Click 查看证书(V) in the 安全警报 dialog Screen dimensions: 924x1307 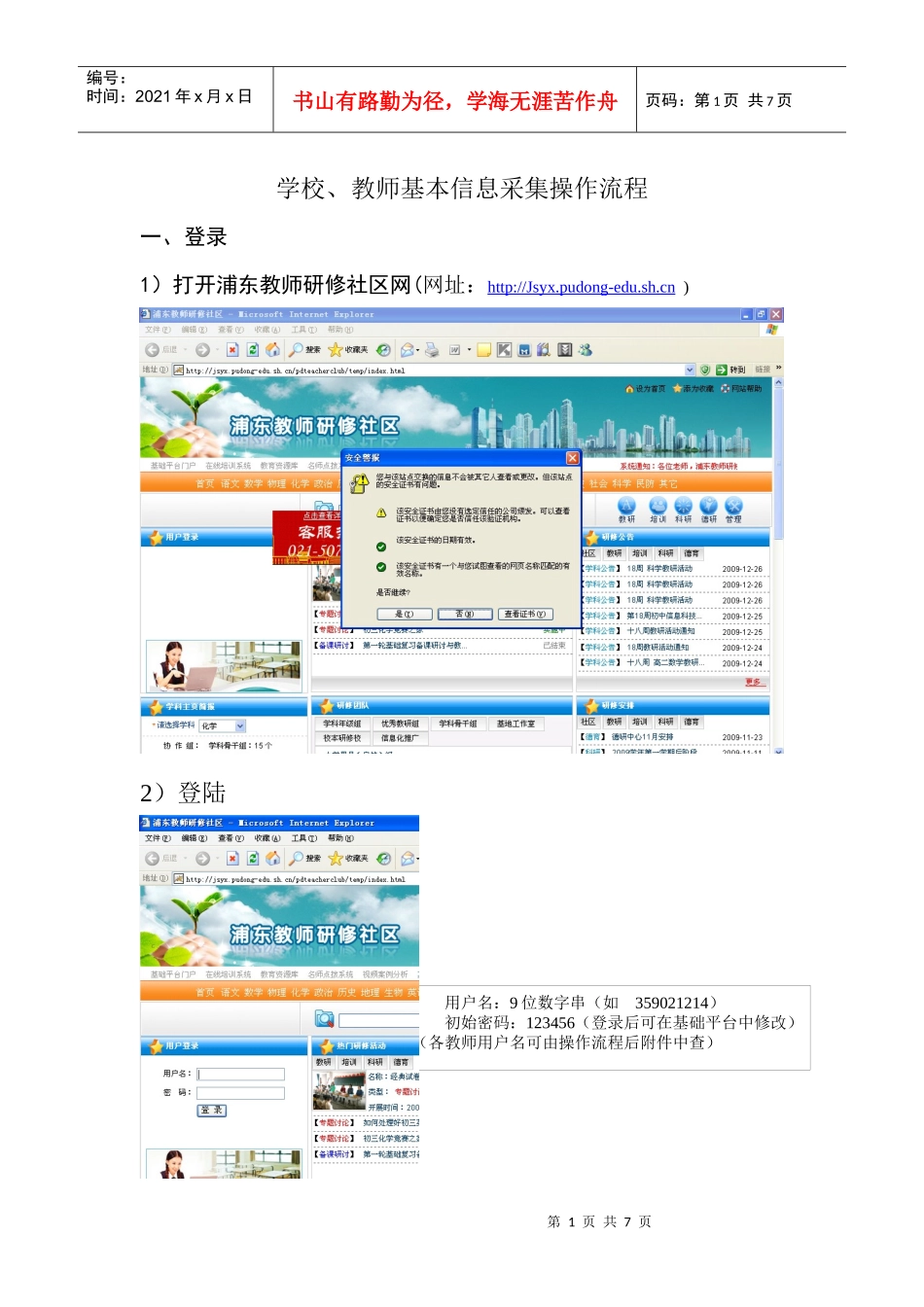525,615
